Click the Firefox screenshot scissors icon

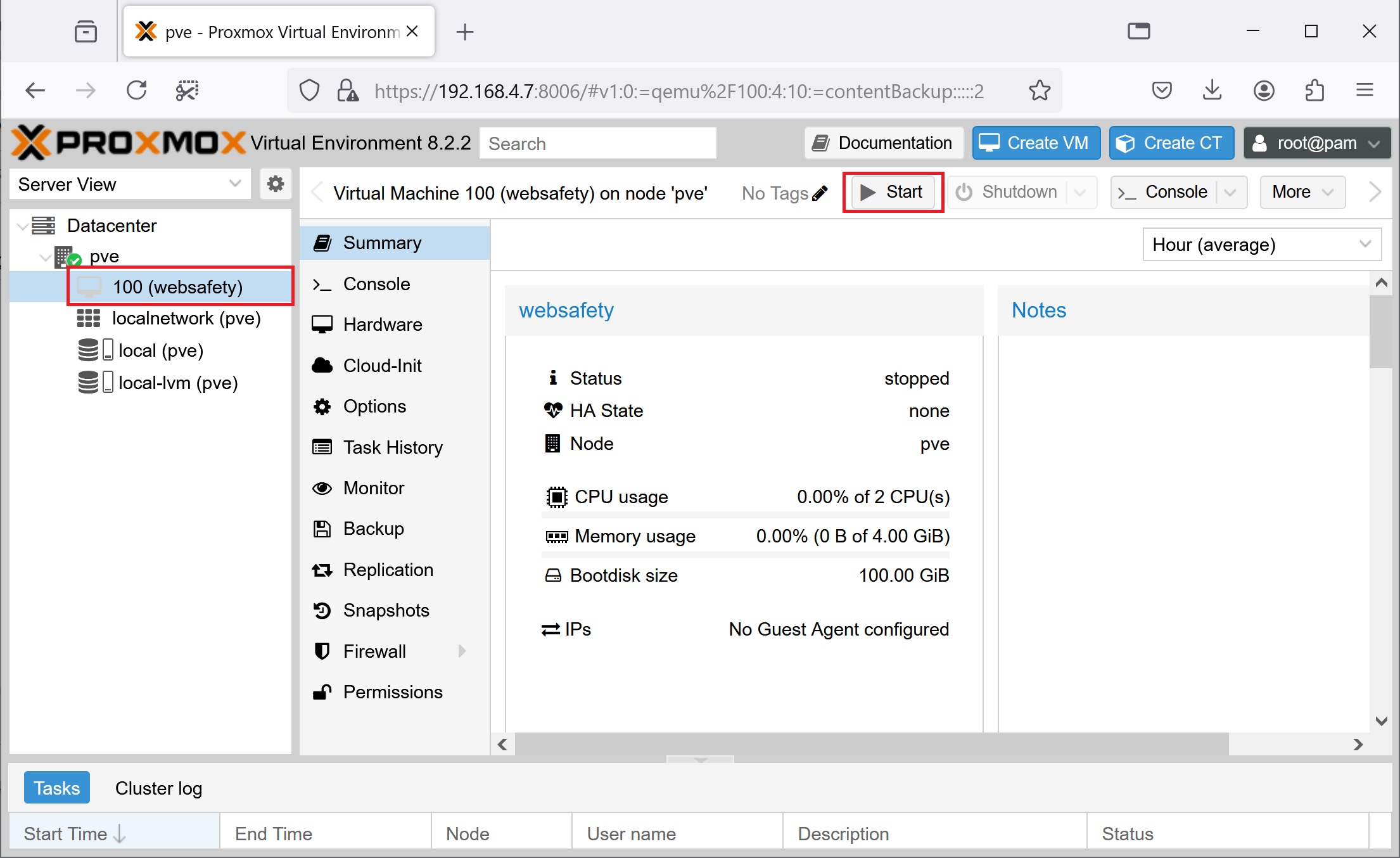point(187,91)
